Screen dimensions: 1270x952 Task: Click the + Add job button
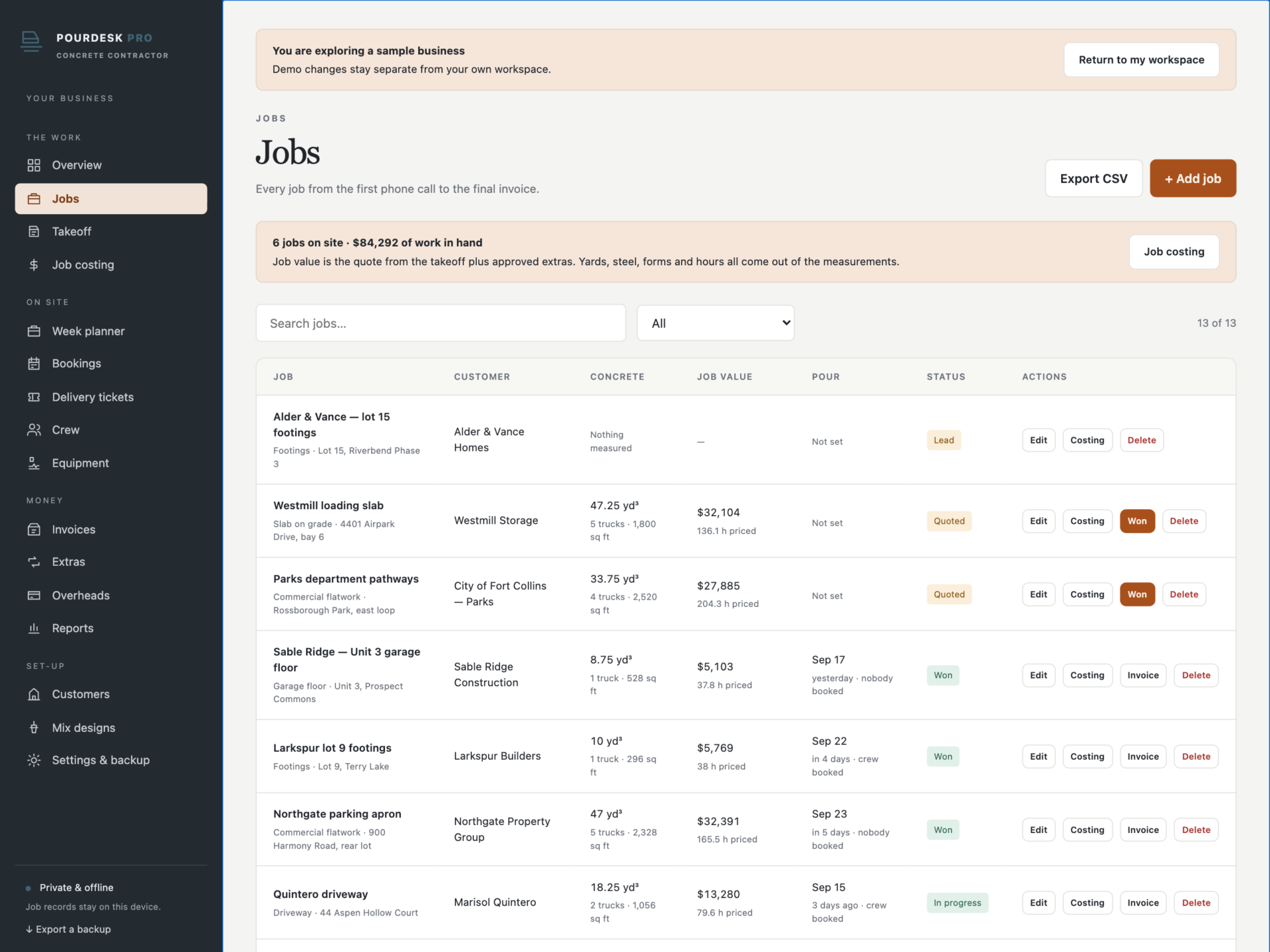coord(1193,178)
